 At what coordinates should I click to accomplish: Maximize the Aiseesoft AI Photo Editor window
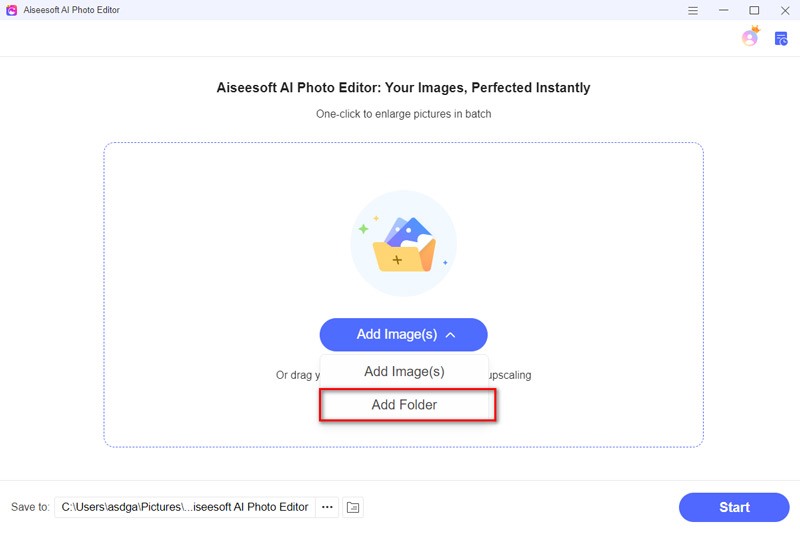pos(754,10)
